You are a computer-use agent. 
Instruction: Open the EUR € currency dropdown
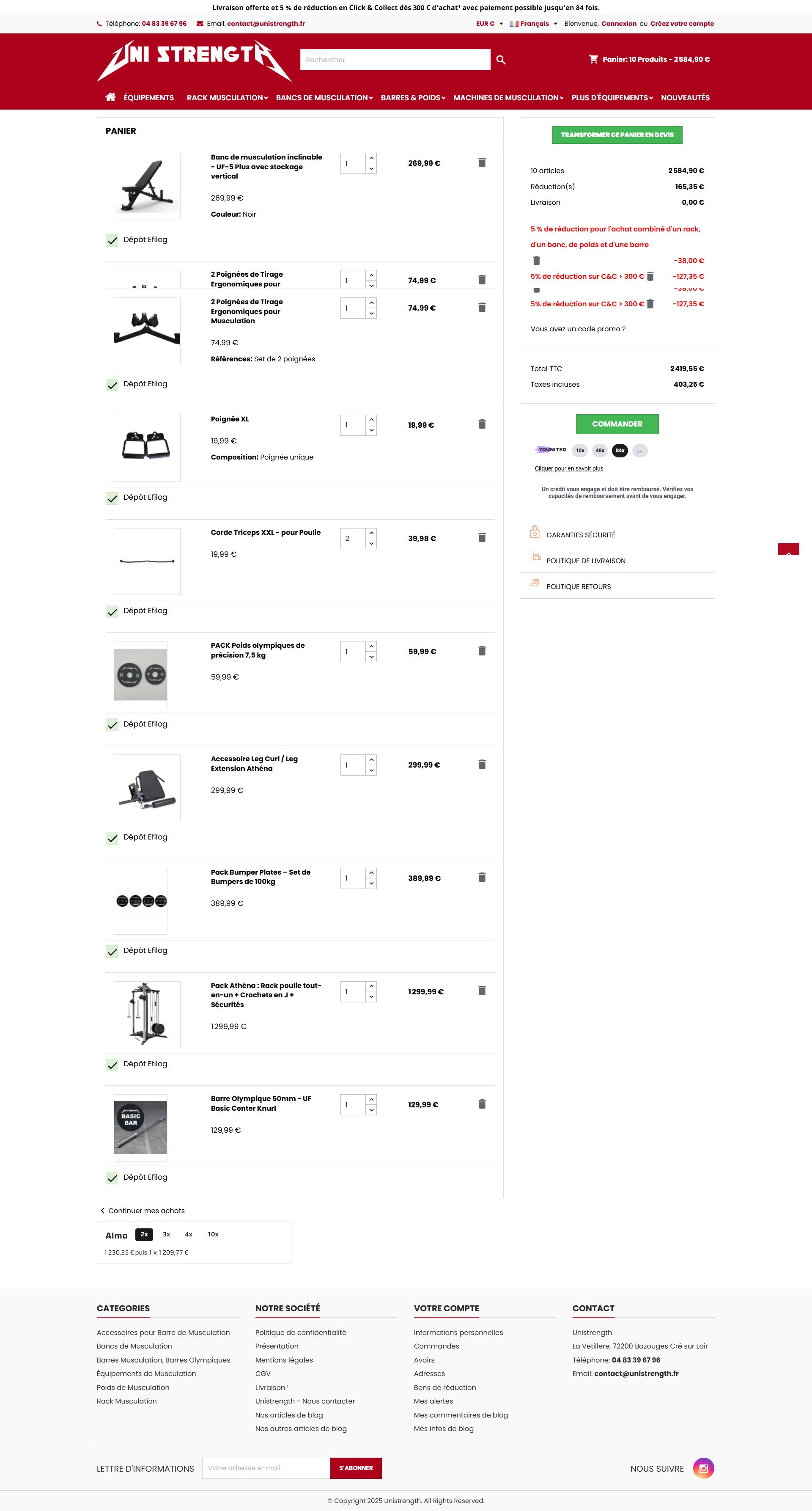click(489, 24)
